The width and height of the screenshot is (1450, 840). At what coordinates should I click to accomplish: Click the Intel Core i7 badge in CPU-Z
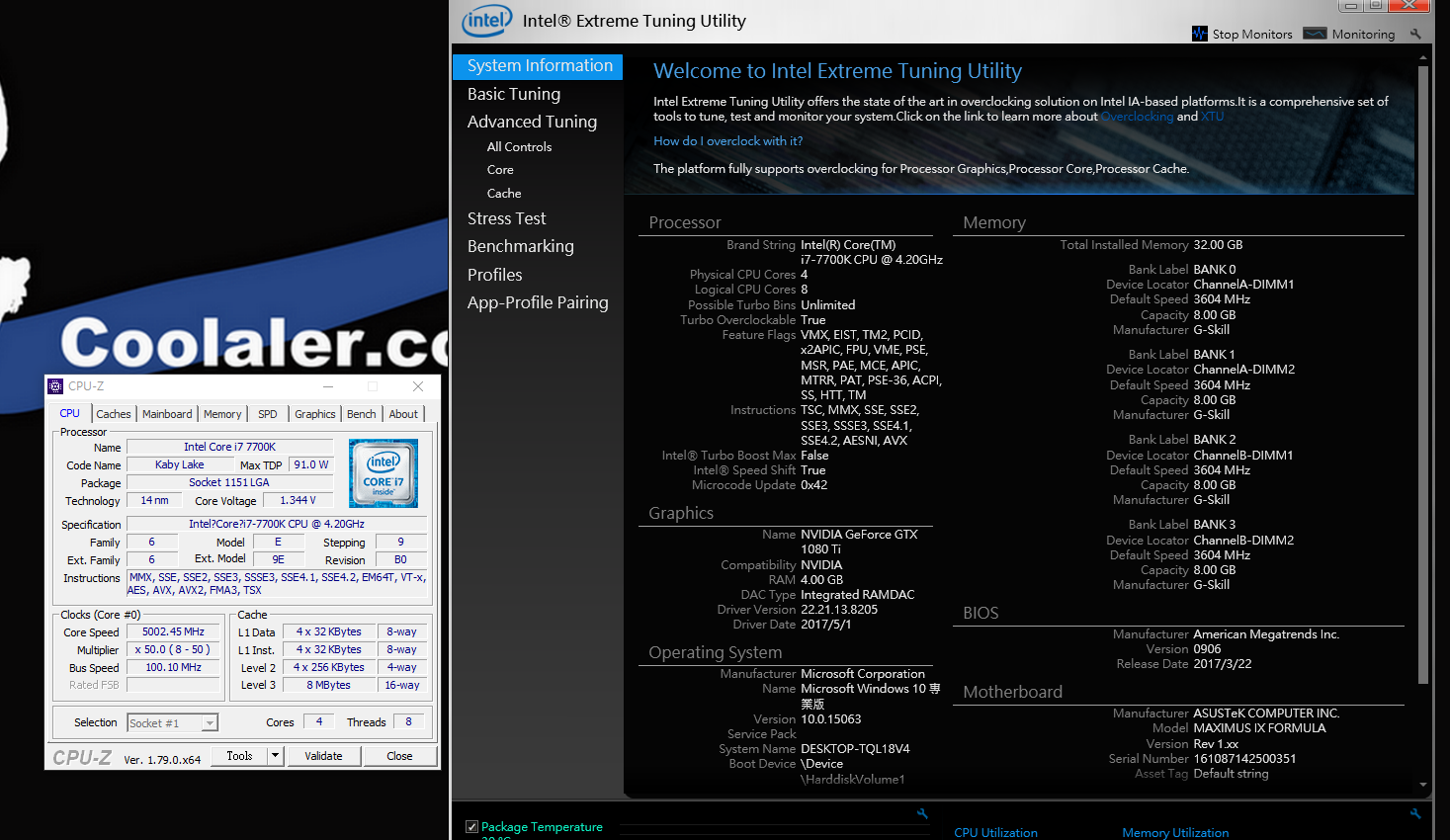(x=384, y=473)
